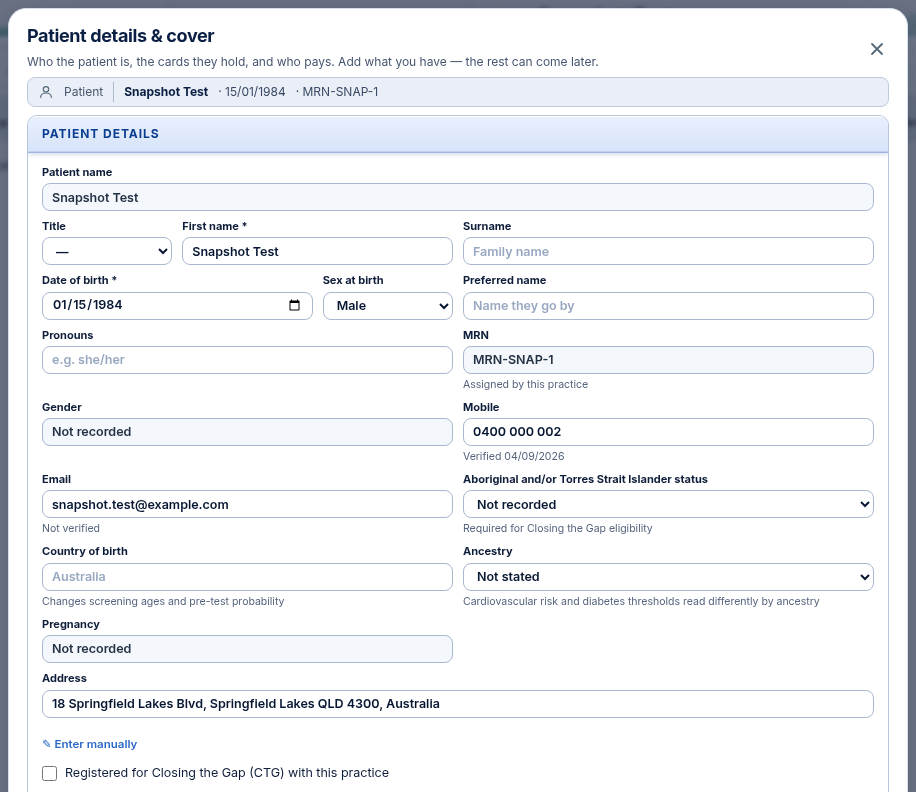
Task: Click the 'Patient' label in banner
Action: (x=84, y=92)
